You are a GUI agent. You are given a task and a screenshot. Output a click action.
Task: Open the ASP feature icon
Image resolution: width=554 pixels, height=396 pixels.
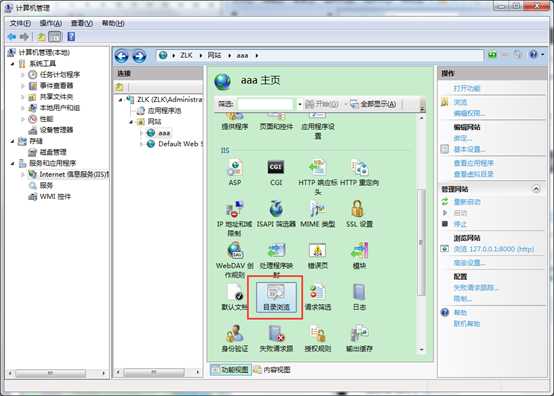[235, 172]
